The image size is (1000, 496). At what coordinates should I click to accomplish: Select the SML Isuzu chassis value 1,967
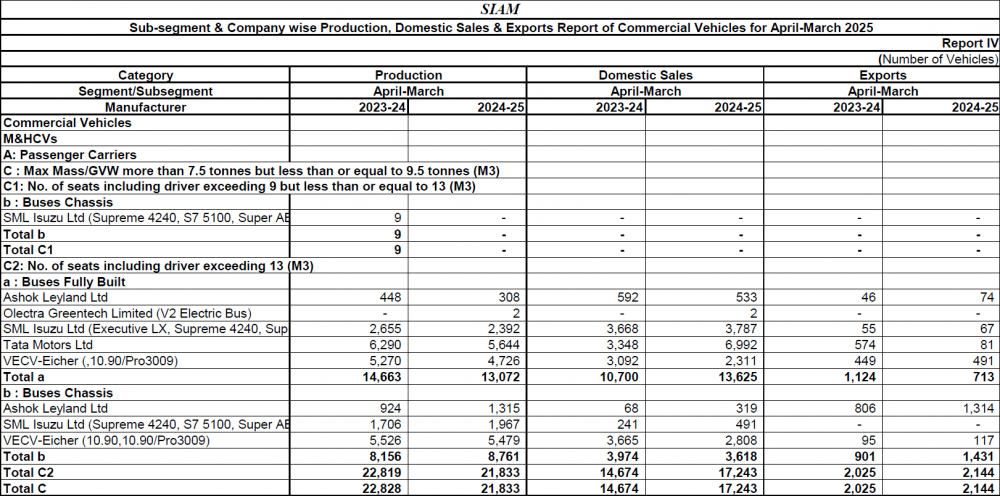coord(504,424)
